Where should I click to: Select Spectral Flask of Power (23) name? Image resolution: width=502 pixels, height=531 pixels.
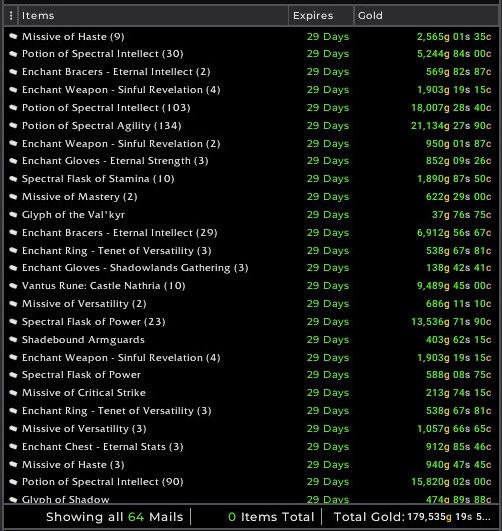click(94, 322)
